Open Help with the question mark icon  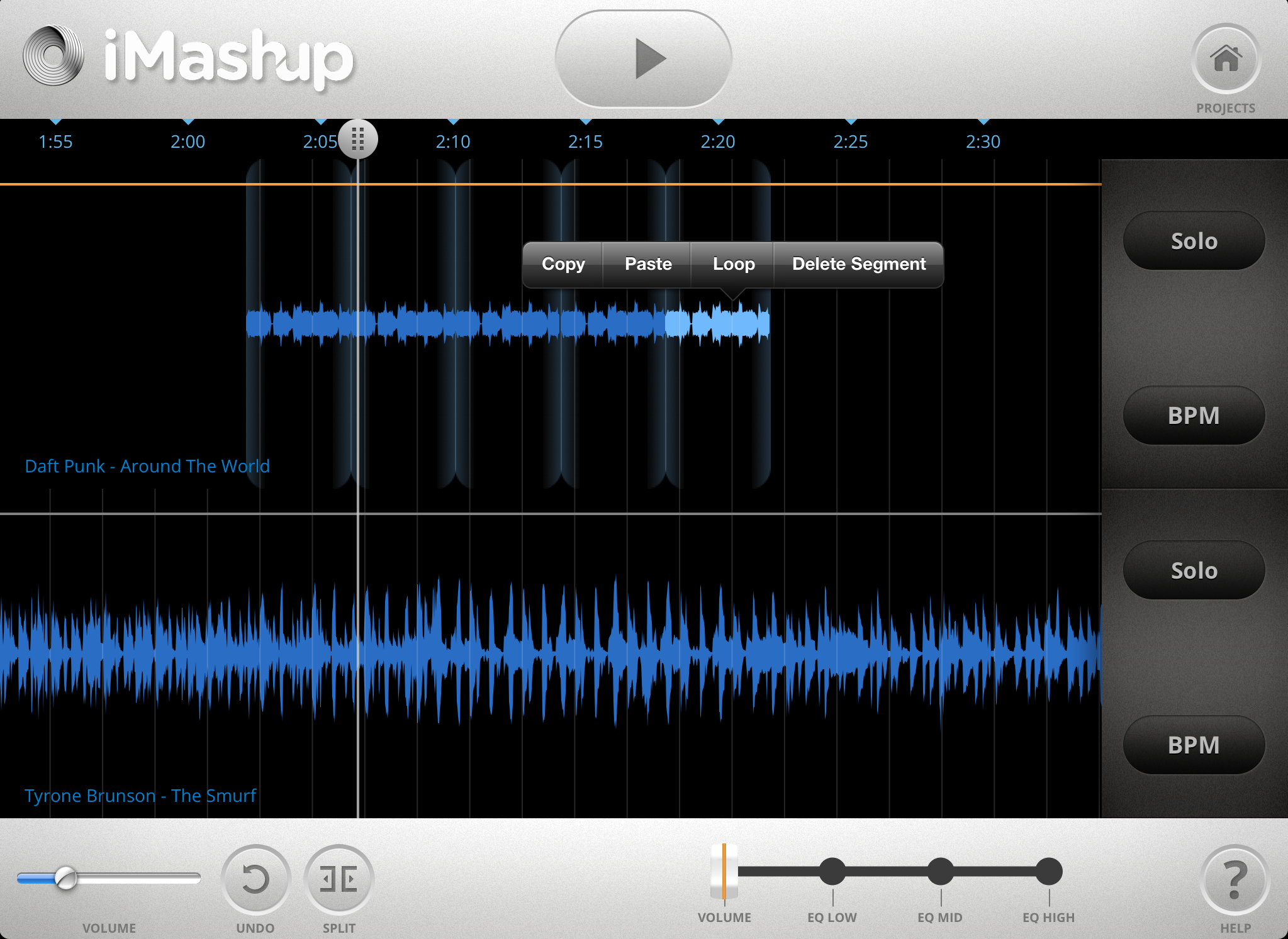pyautogui.click(x=1235, y=879)
